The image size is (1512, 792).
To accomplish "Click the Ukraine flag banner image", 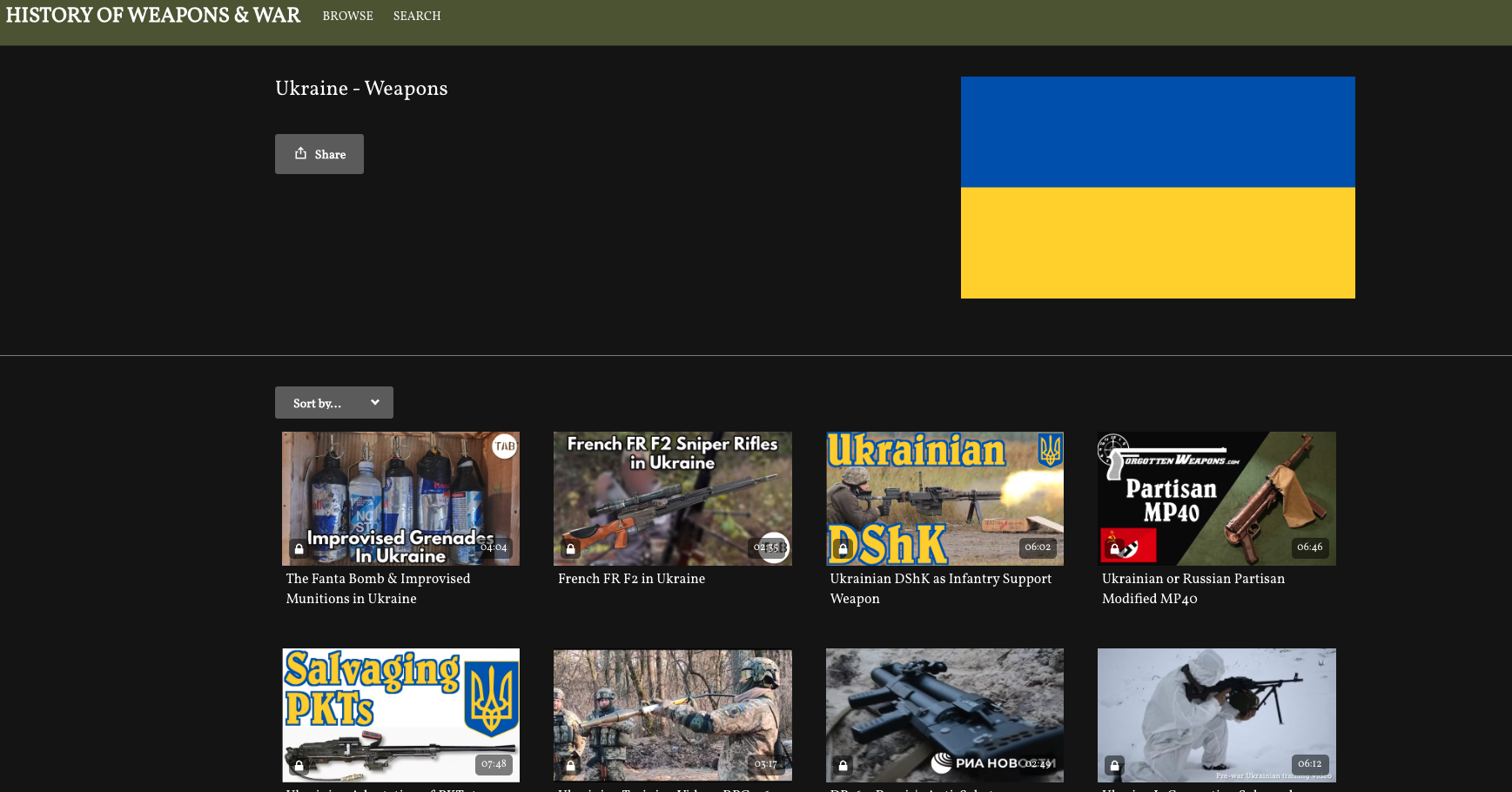I will [x=1158, y=187].
